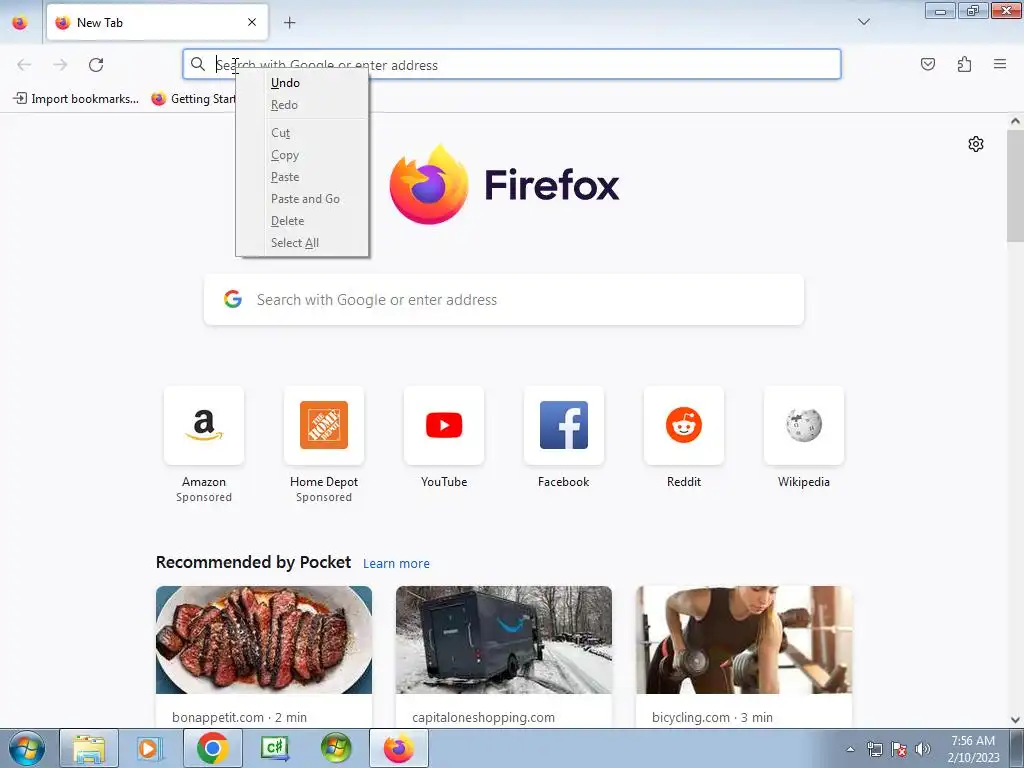Click the Learn more Pocket link
Image resolution: width=1024 pixels, height=768 pixels.
396,564
